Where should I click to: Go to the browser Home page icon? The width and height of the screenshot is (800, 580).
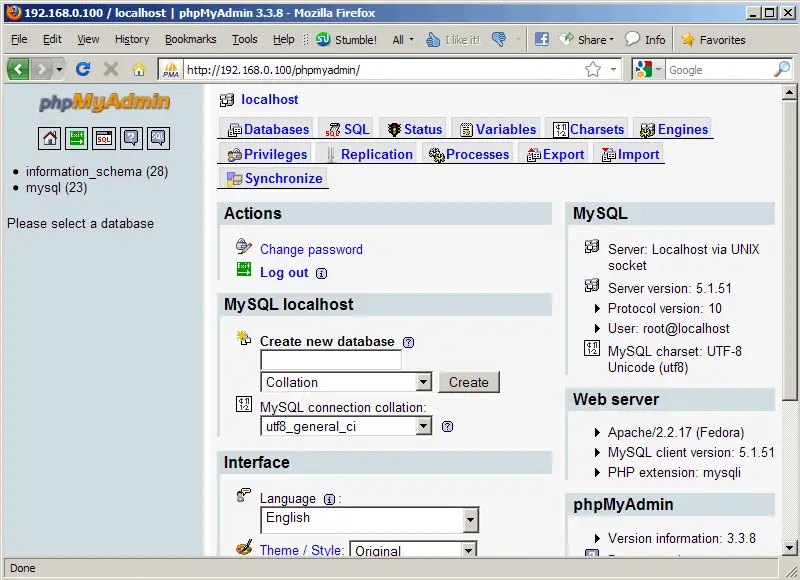click(139, 69)
